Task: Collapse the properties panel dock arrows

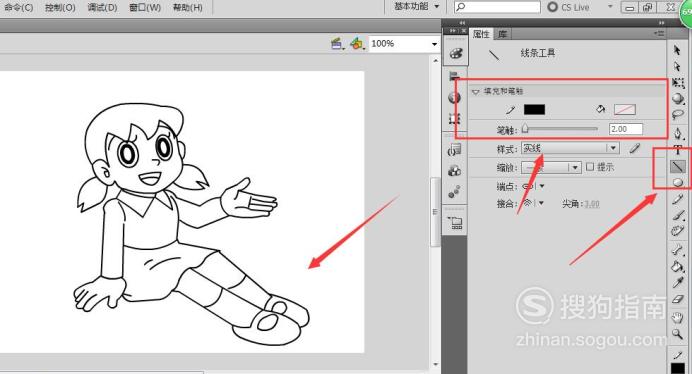Action: coord(661,23)
